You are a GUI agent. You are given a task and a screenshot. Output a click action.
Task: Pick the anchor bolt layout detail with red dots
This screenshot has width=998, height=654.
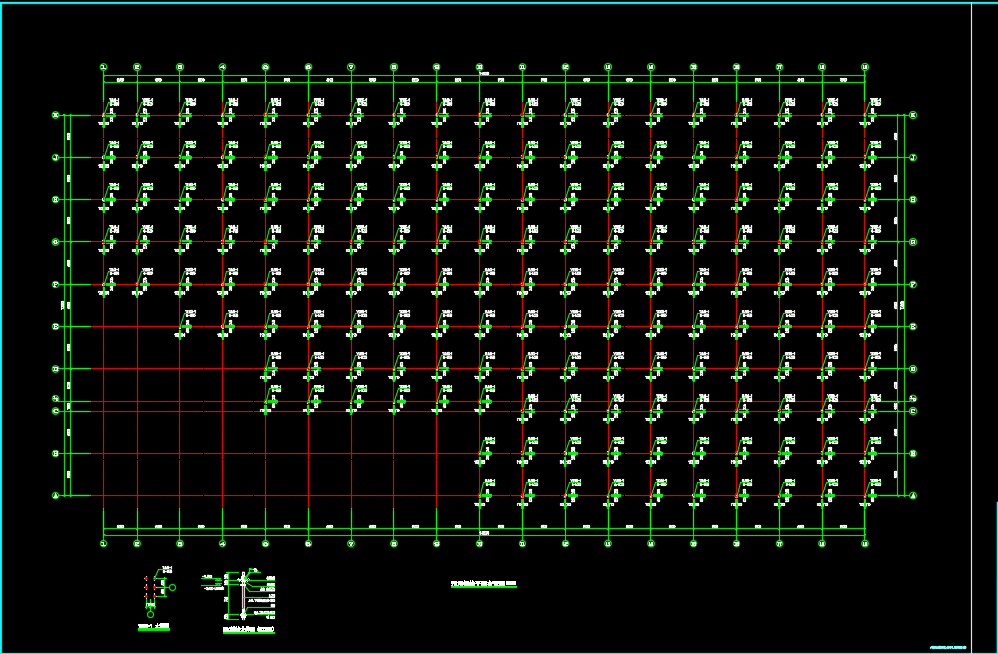[159, 592]
